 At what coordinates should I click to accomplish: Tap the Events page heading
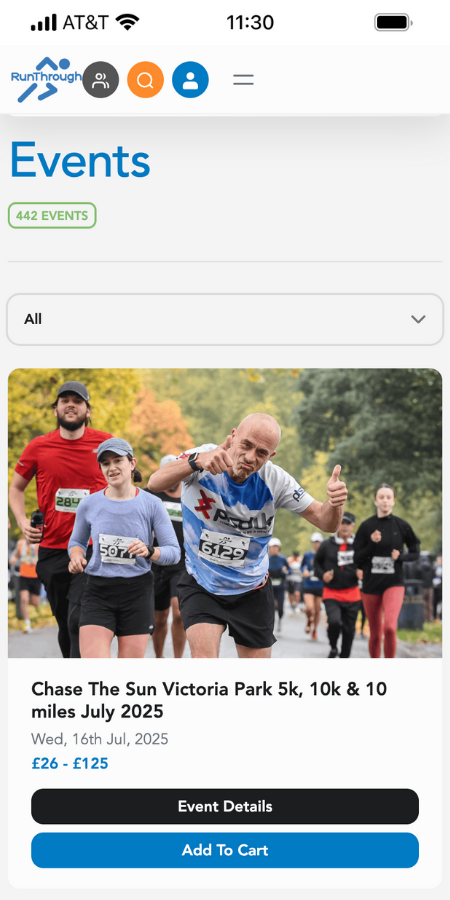click(x=80, y=161)
